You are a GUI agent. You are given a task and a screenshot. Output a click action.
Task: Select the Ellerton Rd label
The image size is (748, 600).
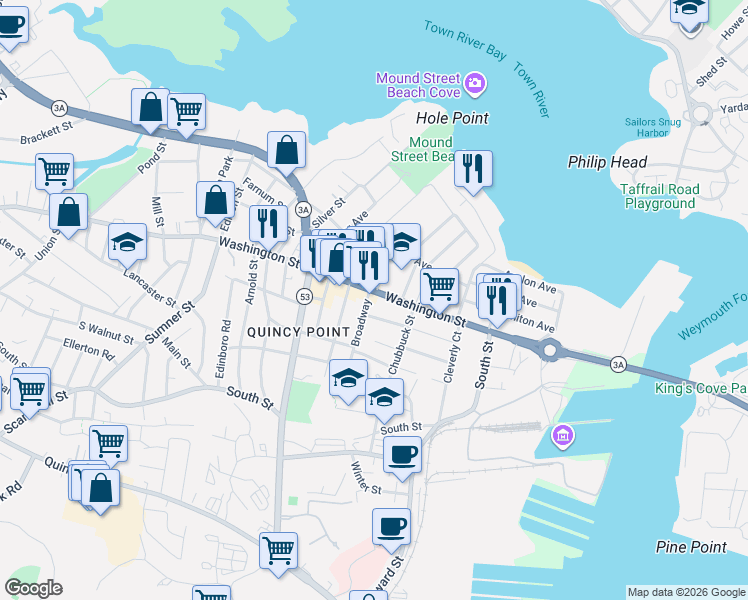coord(89,350)
